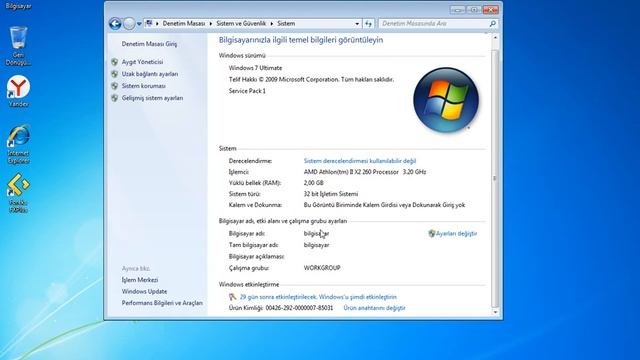Close the Sistem window
The width and height of the screenshot is (640, 360).
coord(491,9)
